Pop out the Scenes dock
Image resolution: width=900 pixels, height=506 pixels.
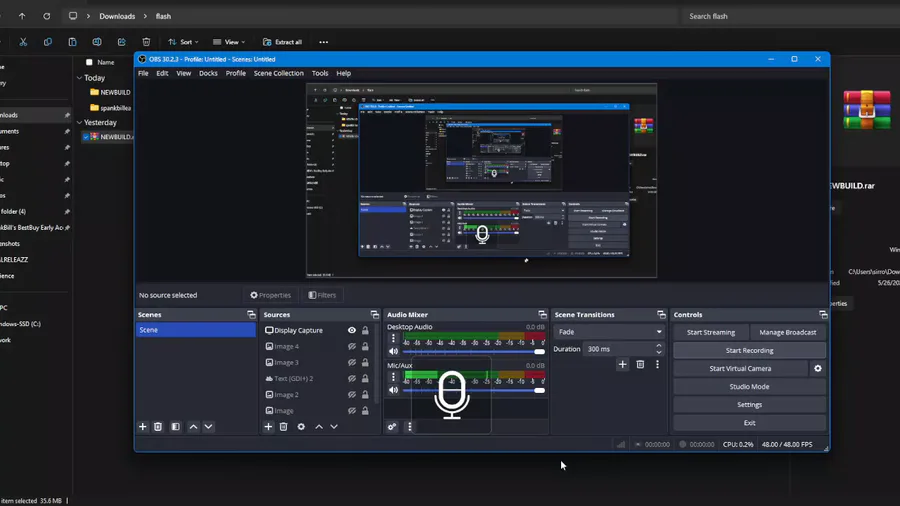point(251,314)
